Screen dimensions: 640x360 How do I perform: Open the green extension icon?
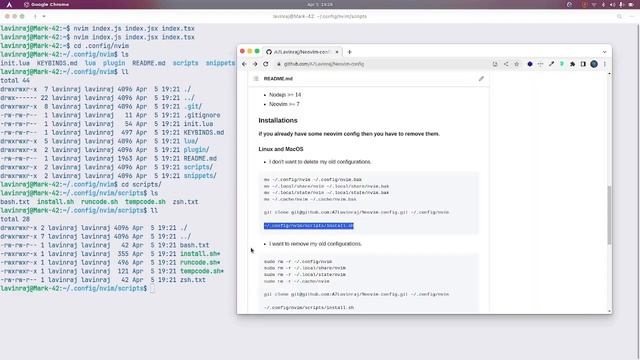coord(562,64)
